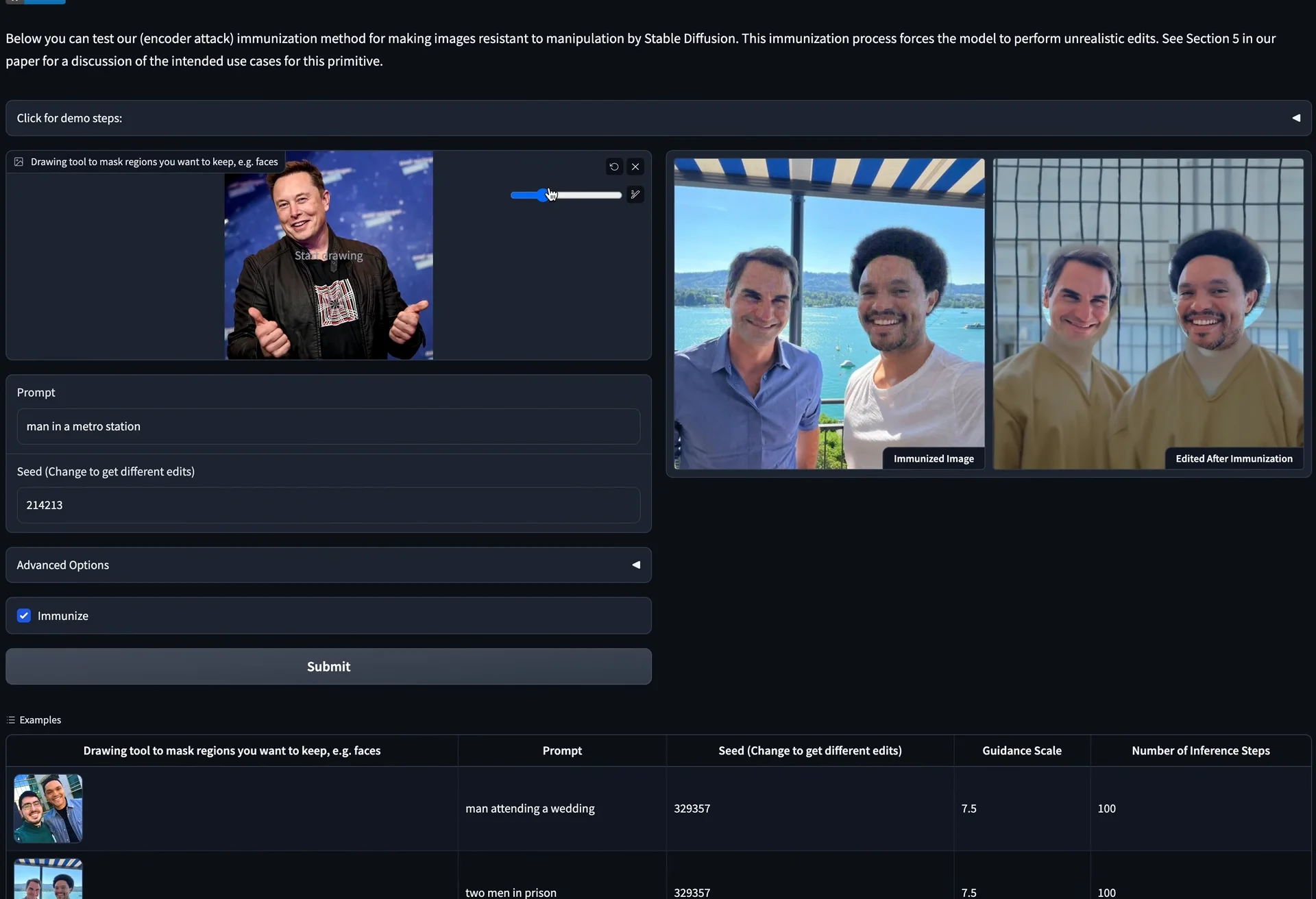Toggle the Immunize checkbox
The height and width of the screenshot is (899, 1316).
click(24, 615)
